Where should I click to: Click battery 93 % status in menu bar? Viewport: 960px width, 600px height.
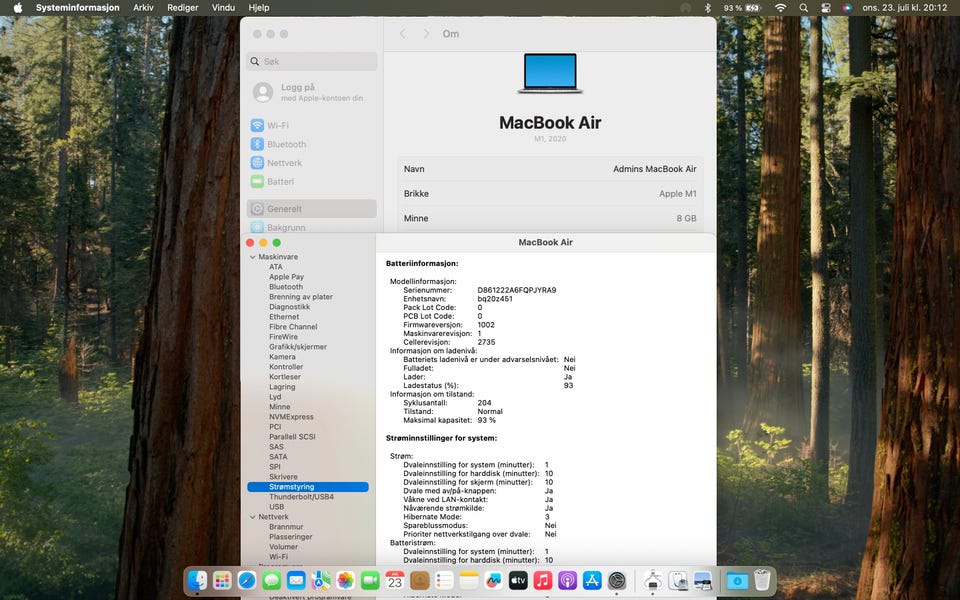click(x=742, y=8)
